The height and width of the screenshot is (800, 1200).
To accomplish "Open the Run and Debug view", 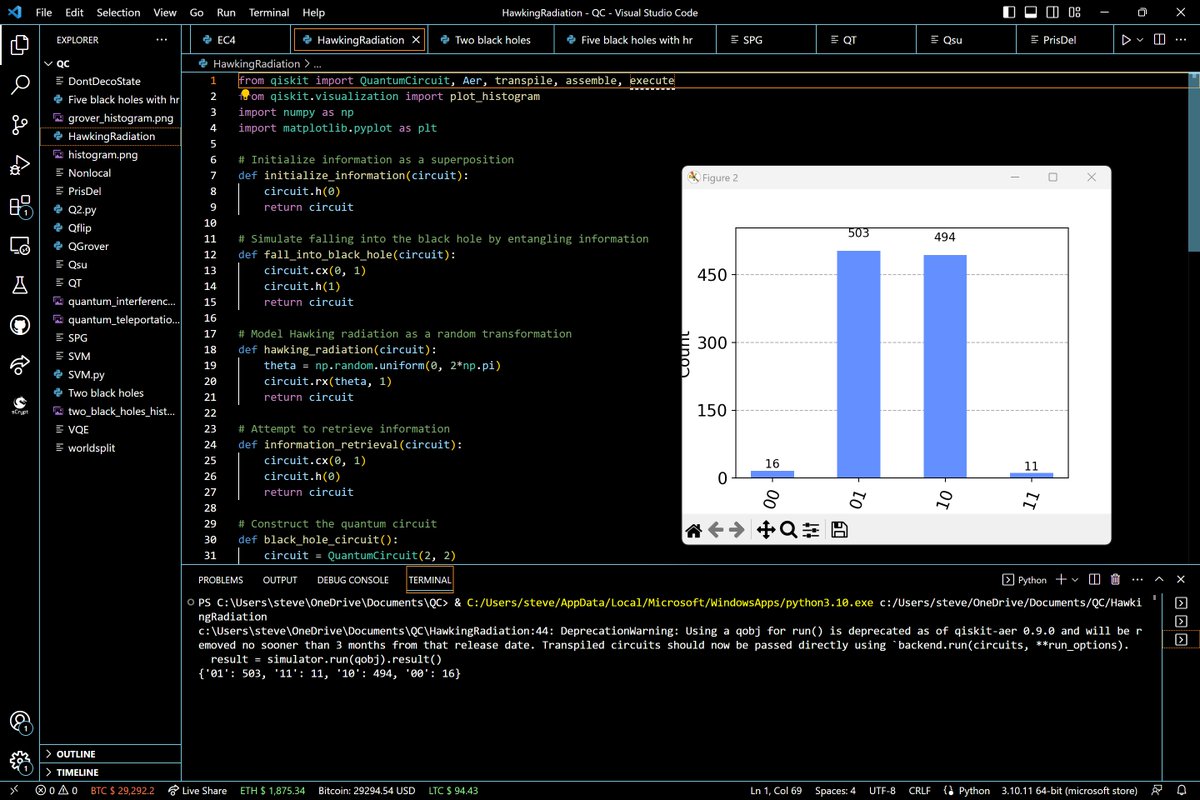I will (20, 166).
